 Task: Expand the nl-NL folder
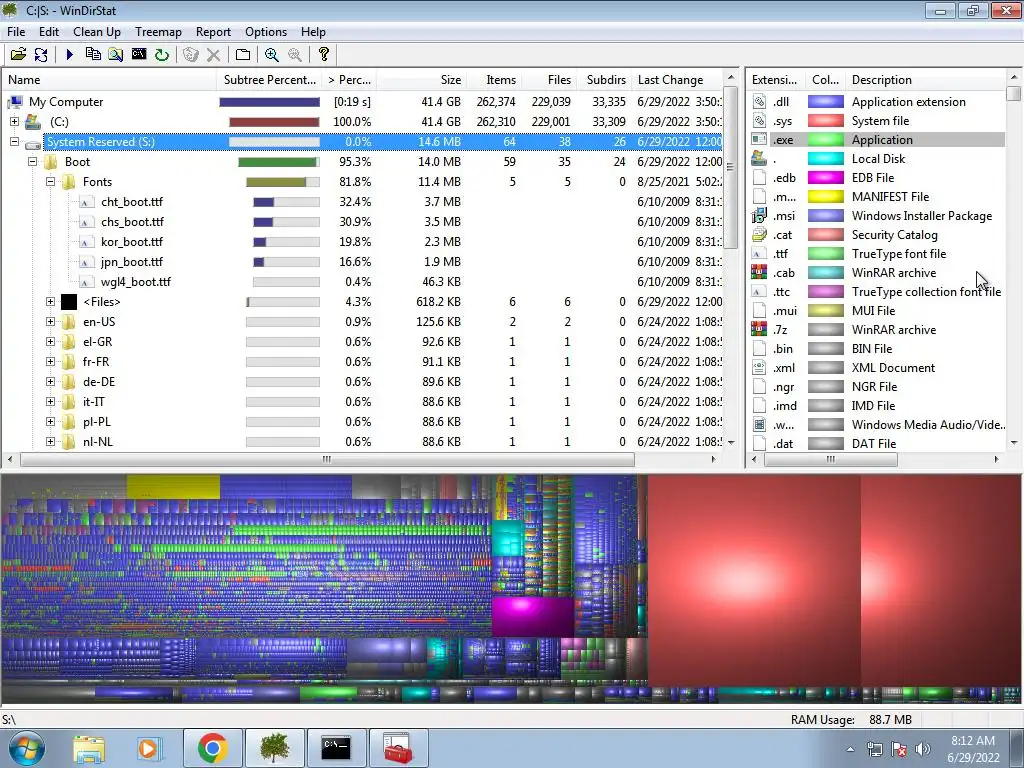pos(50,441)
